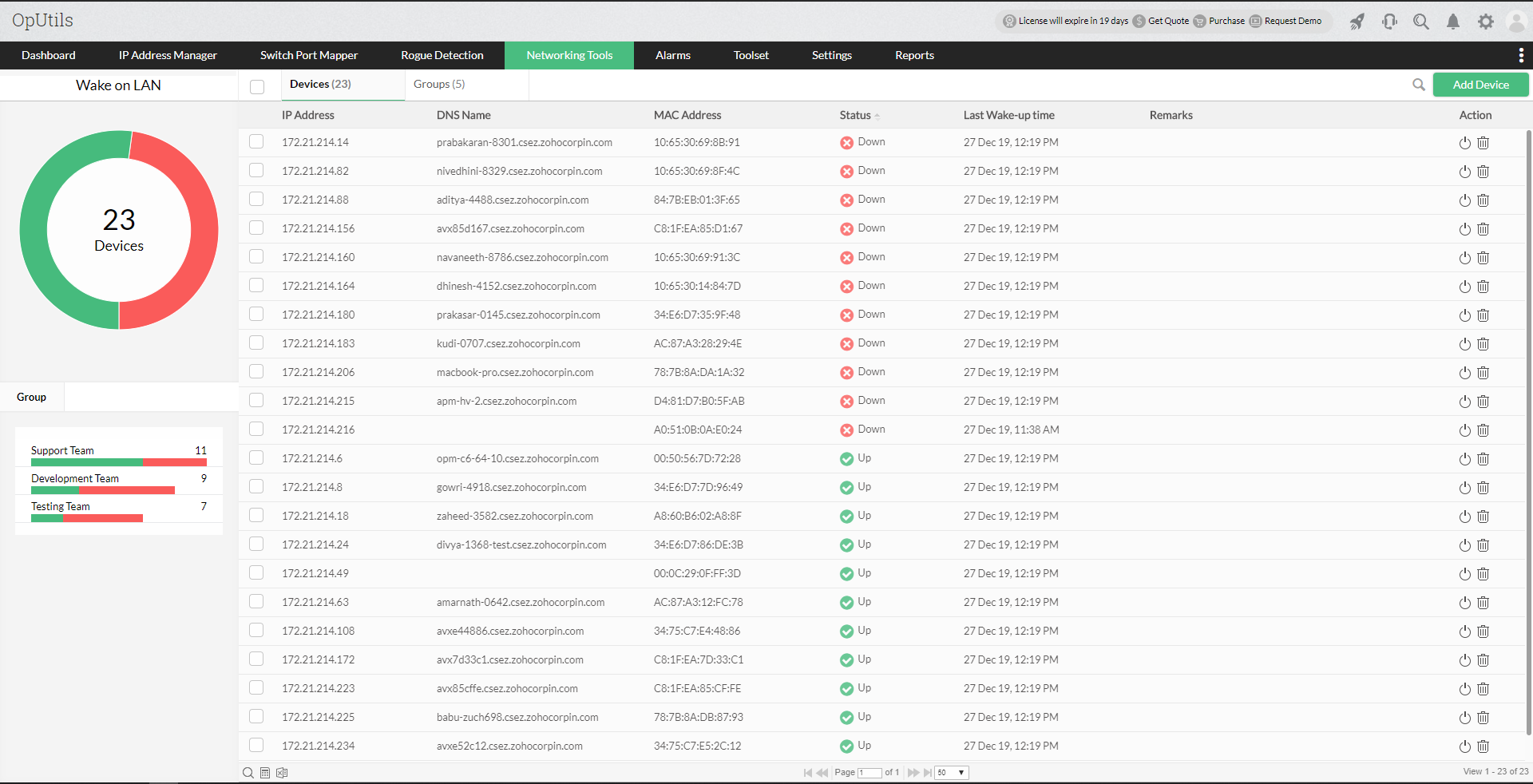The height and width of the screenshot is (784, 1533).
Task: Open the IP Address Manager menu
Action: pyautogui.click(x=168, y=55)
